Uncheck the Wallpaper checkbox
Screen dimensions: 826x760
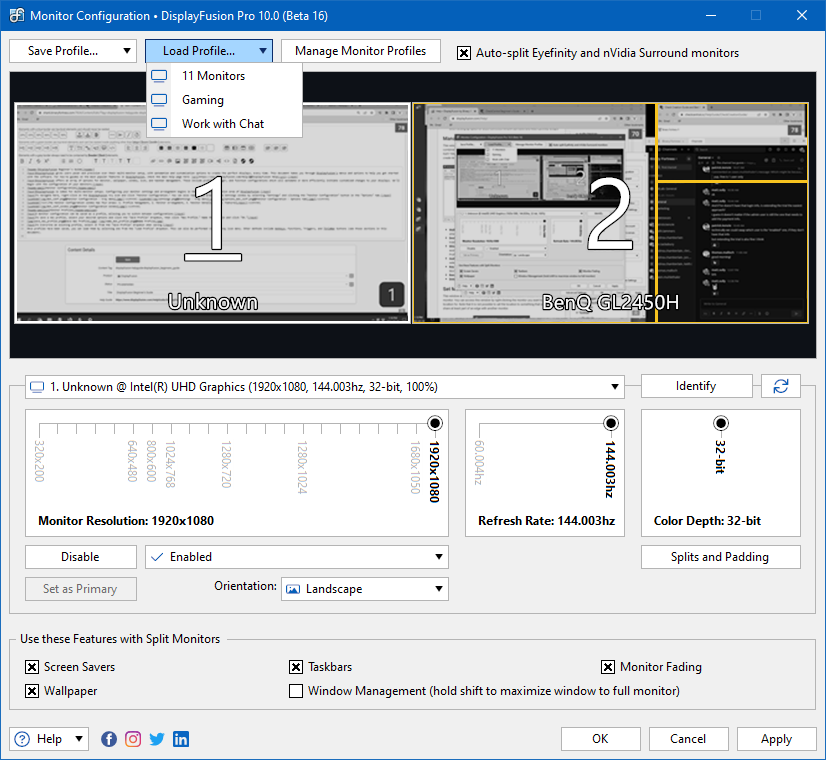(x=32, y=691)
